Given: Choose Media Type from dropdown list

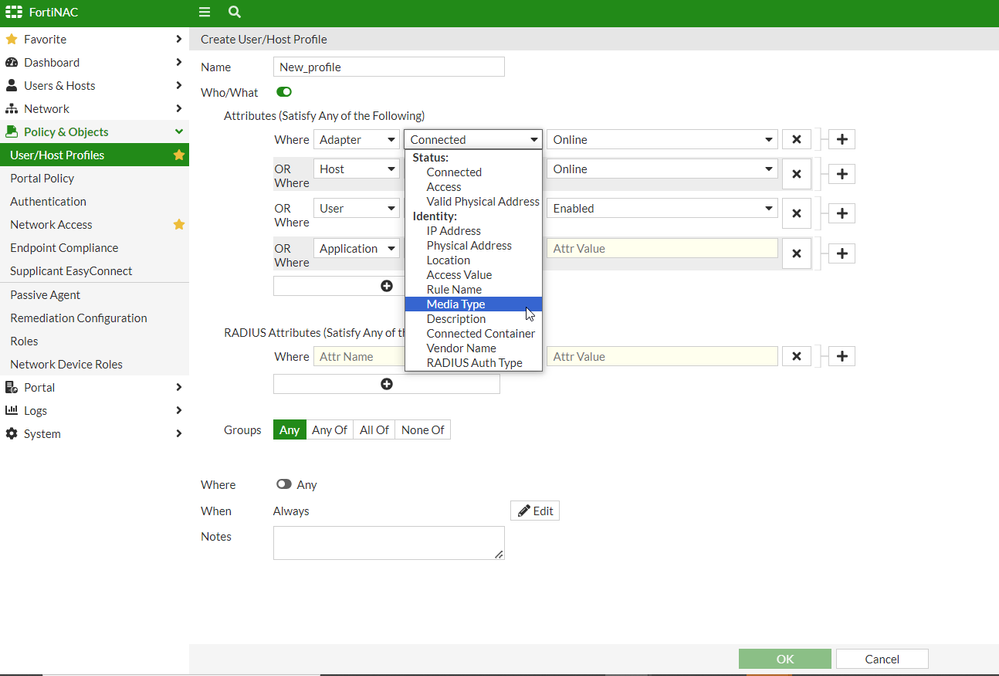Looking at the screenshot, I should click(456, 304).
